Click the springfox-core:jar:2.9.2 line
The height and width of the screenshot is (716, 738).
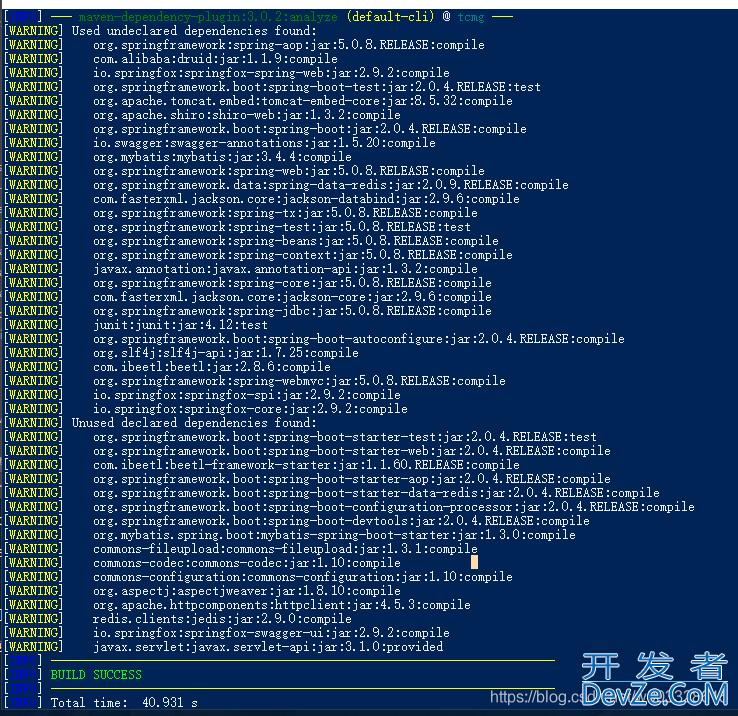250,409
